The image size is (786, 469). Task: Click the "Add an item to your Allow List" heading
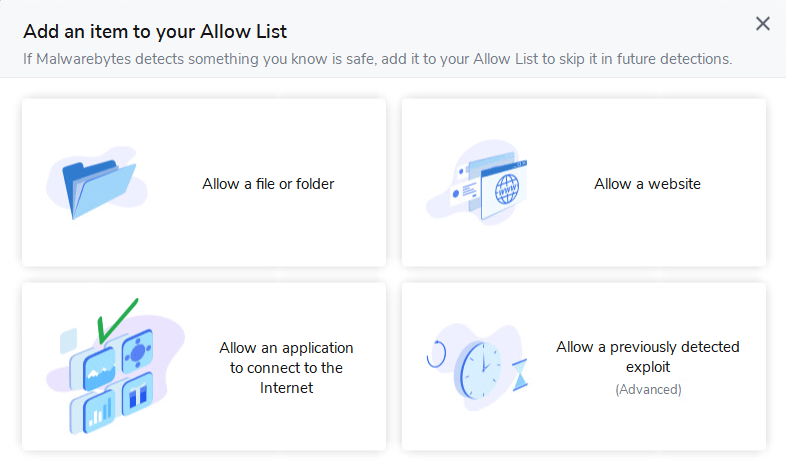pos(155,31)
